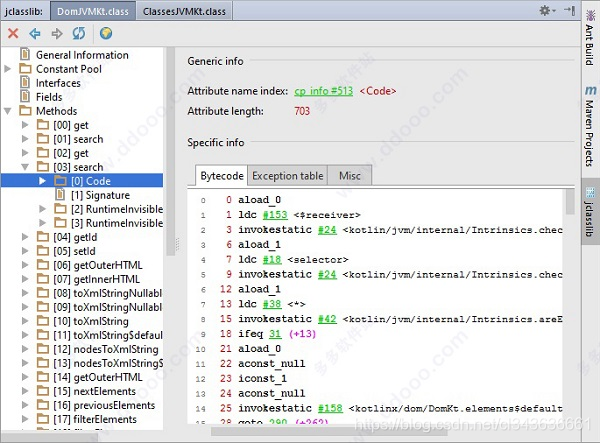Image resolution: width=600 pixels, height=443 pixels.
Task: Expand the [0] Code attribute node
Action: pyautogui.click(x=42, y=181)
